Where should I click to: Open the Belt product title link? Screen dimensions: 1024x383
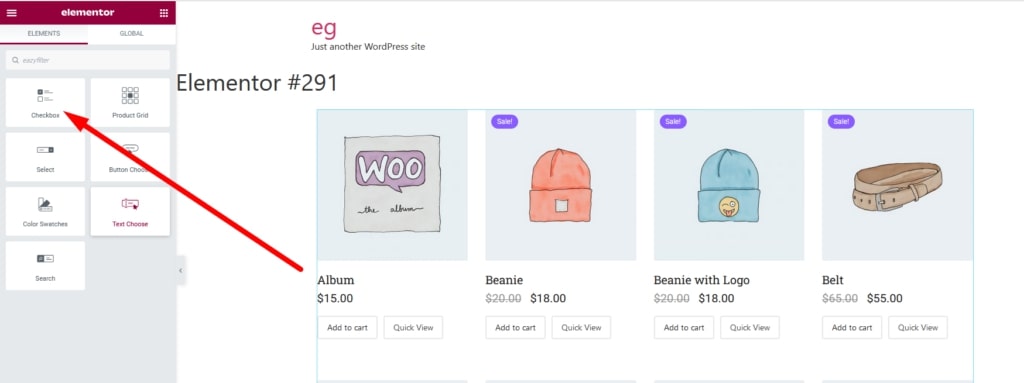coord(833,280)
